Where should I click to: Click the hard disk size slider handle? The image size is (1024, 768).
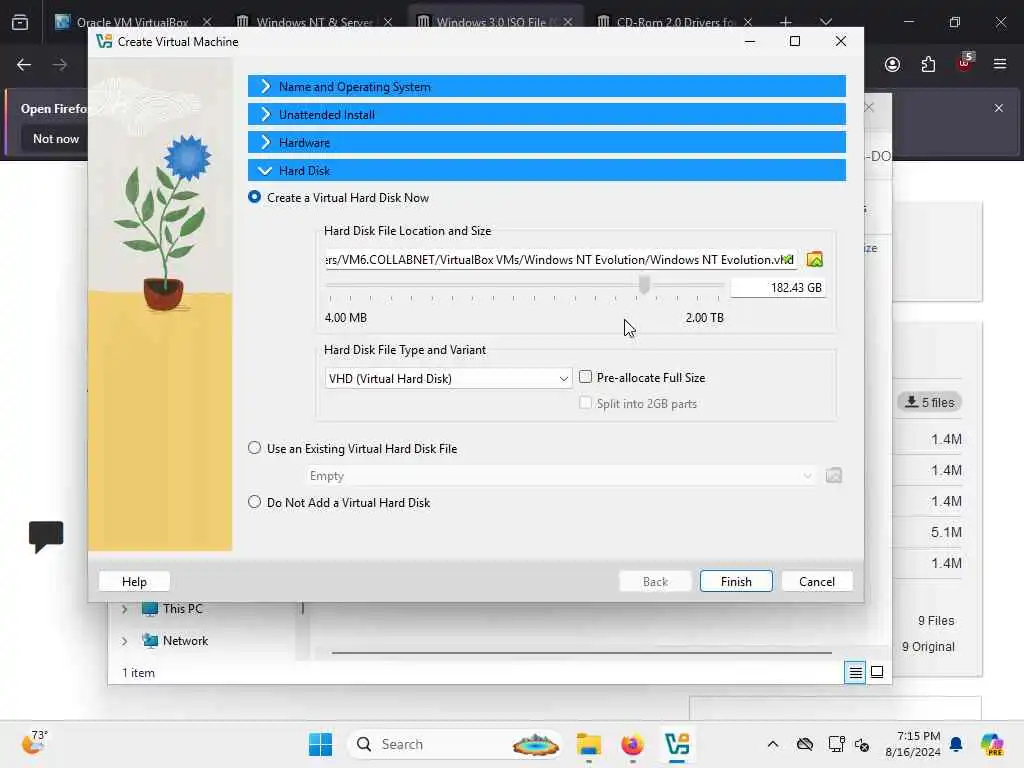point(645,284)
